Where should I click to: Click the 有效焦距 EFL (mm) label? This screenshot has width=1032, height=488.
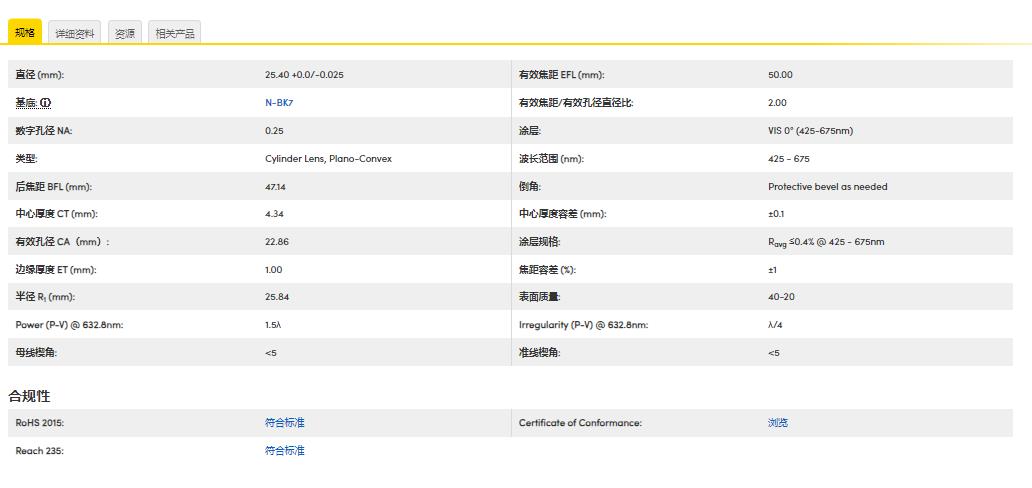click(x=561, y=75)
